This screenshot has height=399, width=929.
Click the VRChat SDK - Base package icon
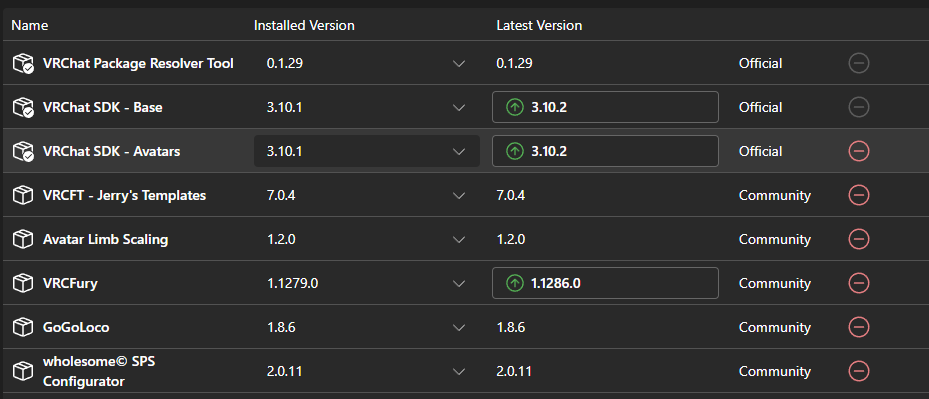click(x=23, y=107)
